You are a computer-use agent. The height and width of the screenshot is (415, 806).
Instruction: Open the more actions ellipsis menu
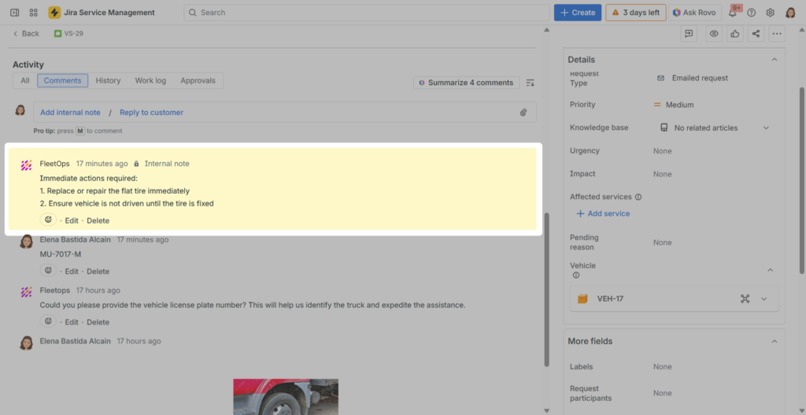pos(777,34)
